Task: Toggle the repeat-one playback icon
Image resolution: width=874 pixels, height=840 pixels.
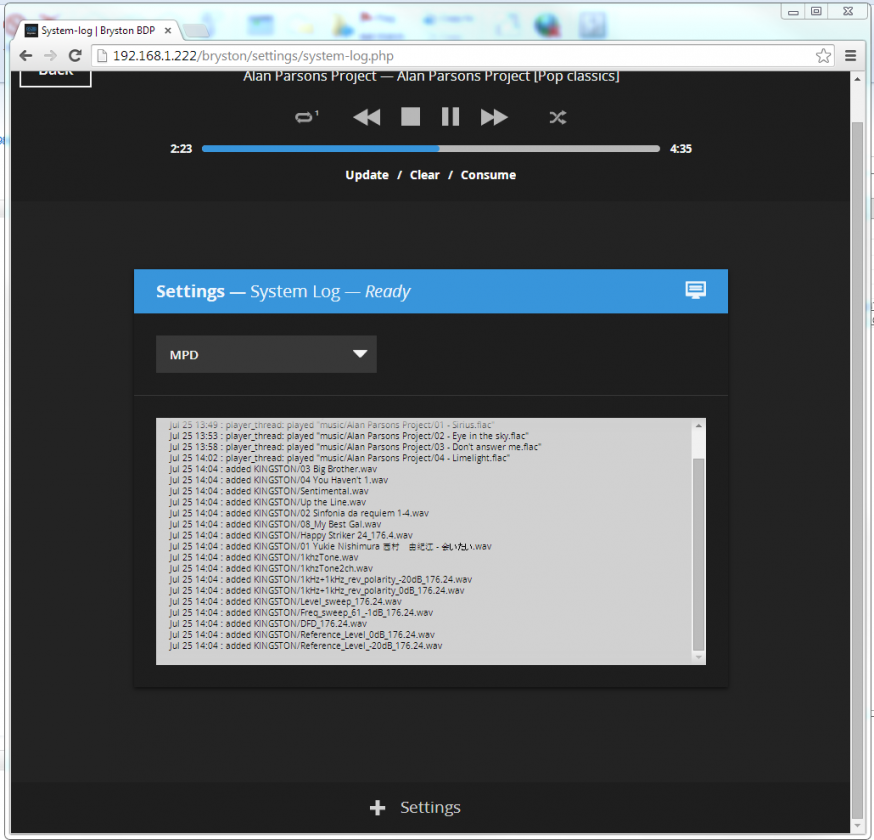Action: pyautogui.click(x=307, y=117)
